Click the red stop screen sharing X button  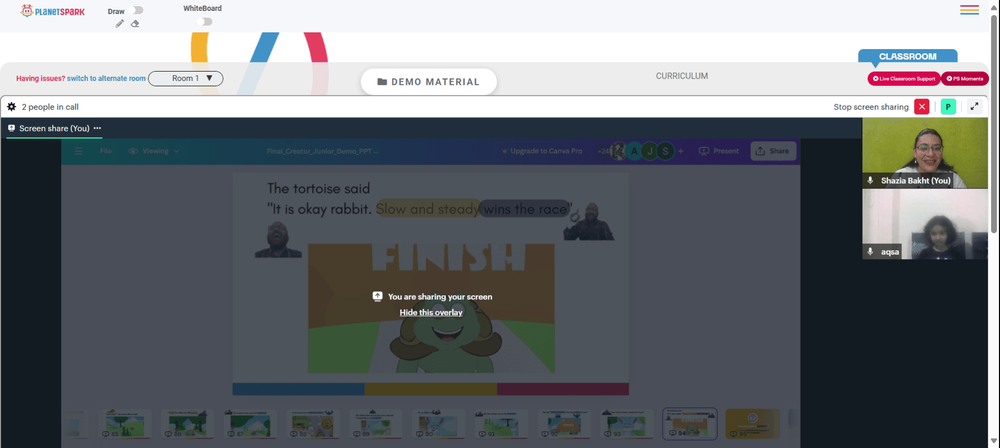pyautogui.click(x=922, y=107)
